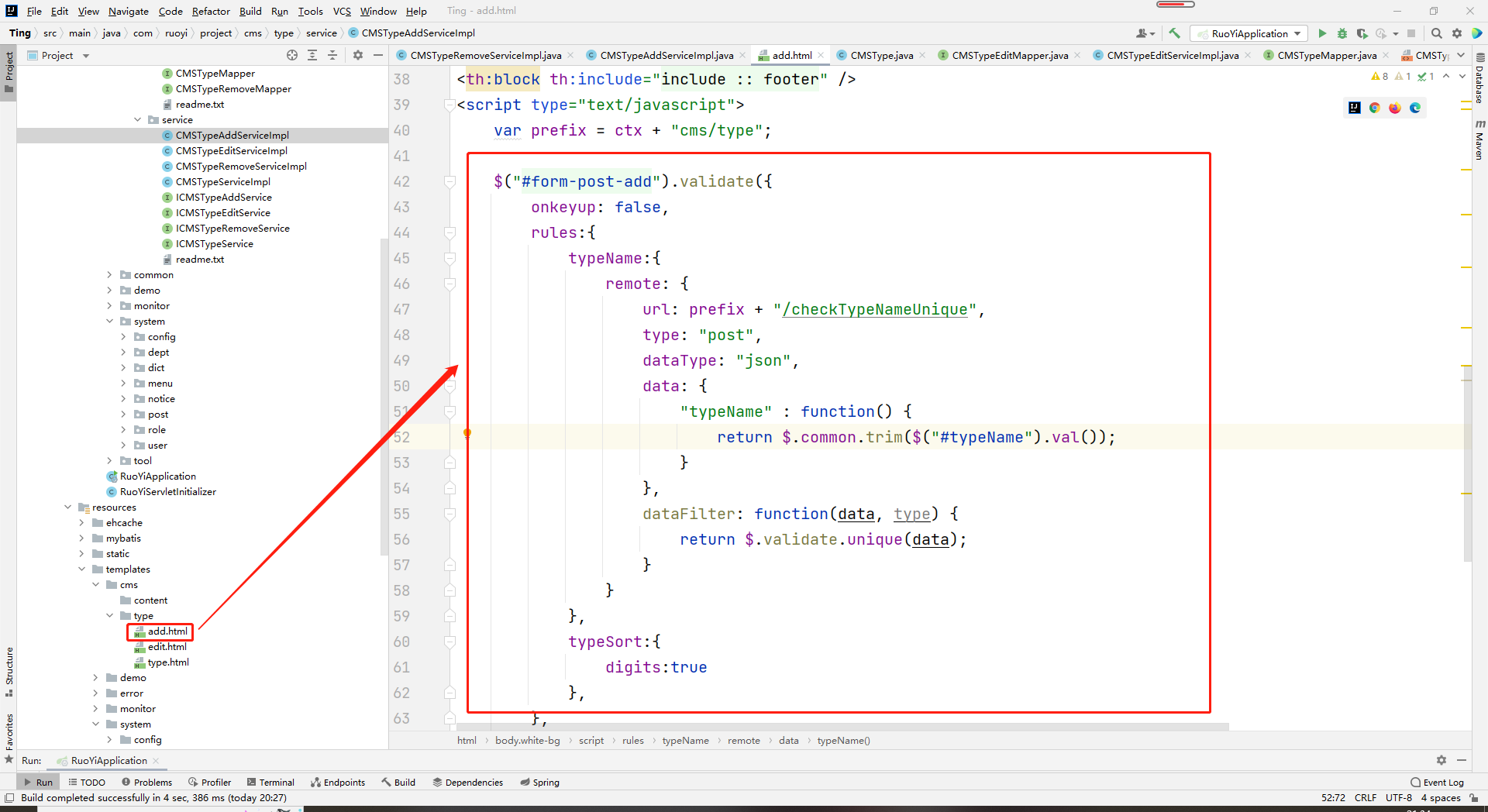Click the Stop run square icon
Image resolution: width=1488 pixels, height=812 pixels.
(x=1411, y=33)
